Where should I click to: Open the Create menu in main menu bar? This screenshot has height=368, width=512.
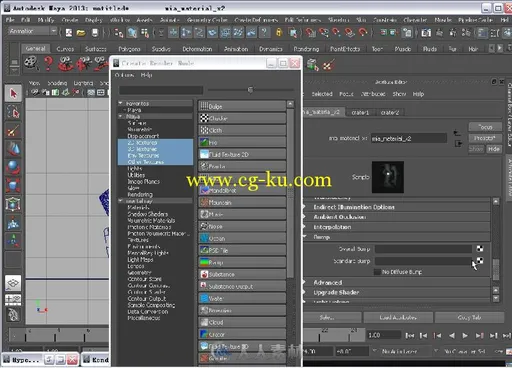pos(70,20)
